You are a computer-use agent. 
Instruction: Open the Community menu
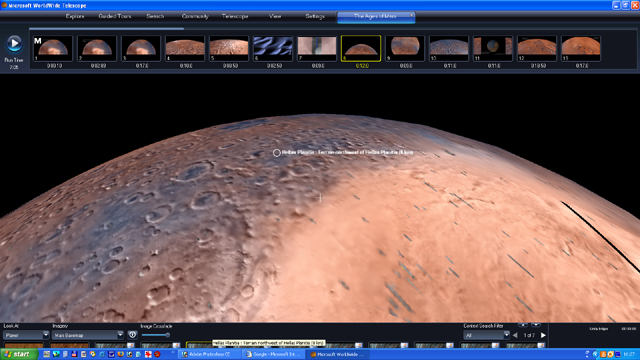[x=195, y=16]
